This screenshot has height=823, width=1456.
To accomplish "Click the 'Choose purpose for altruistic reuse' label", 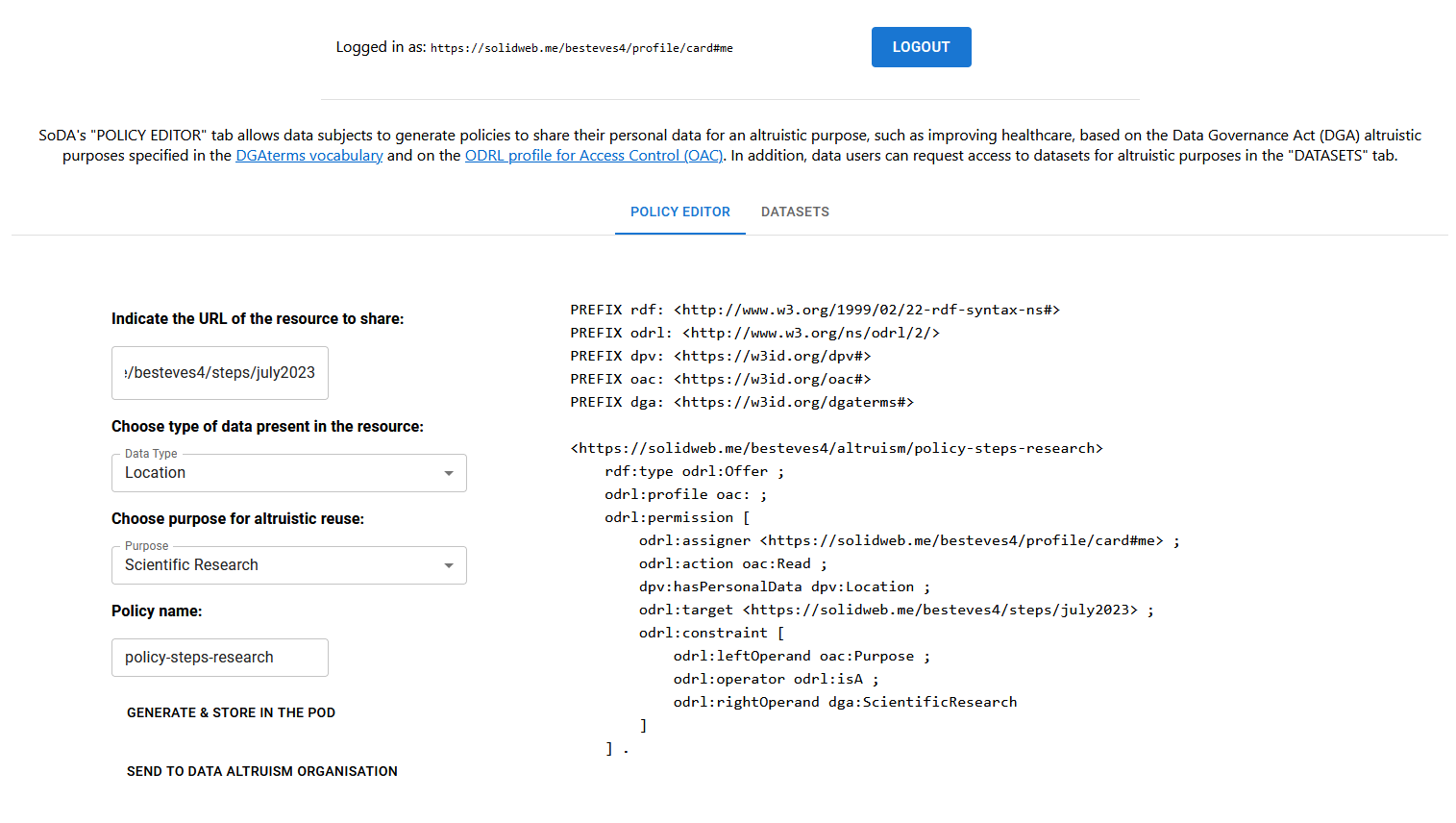I will tap(237, 519).
